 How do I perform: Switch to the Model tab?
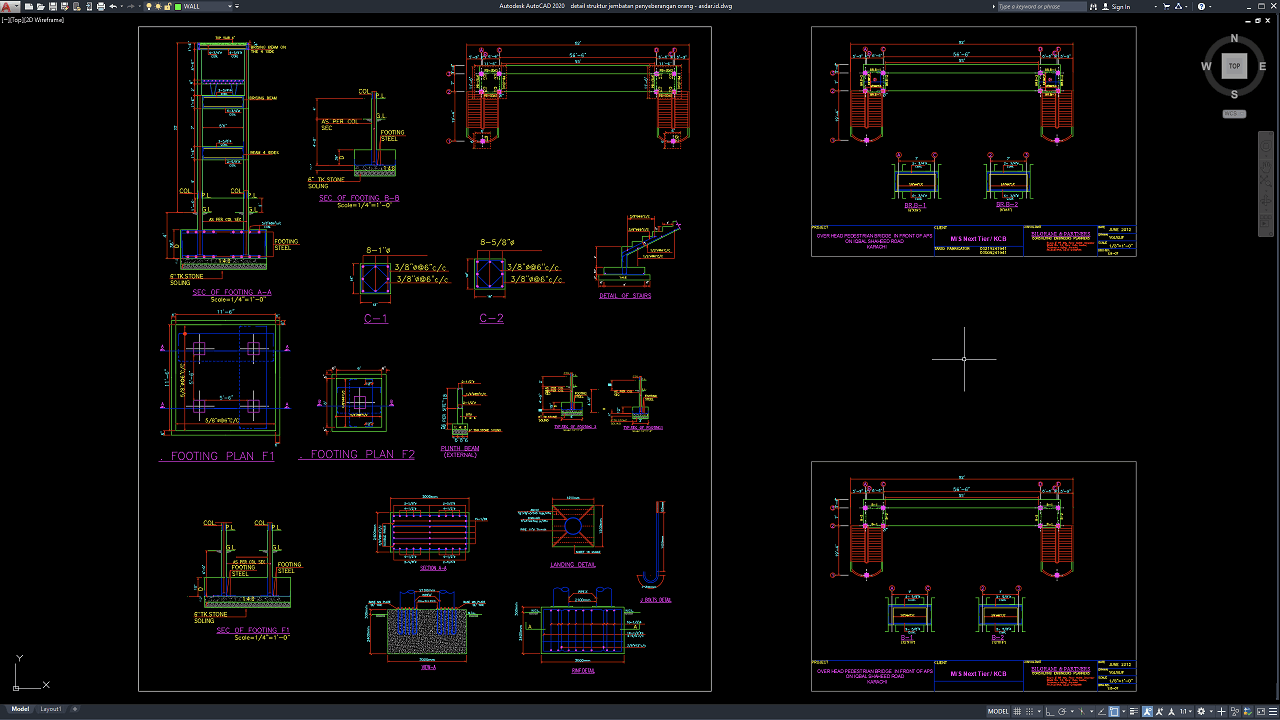pyautogui.click(x=20, y=709)
